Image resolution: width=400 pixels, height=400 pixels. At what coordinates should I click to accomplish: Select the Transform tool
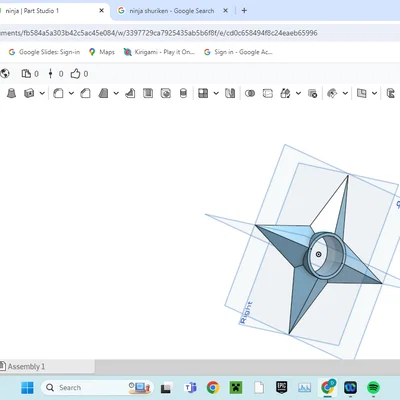coord(285,94)
